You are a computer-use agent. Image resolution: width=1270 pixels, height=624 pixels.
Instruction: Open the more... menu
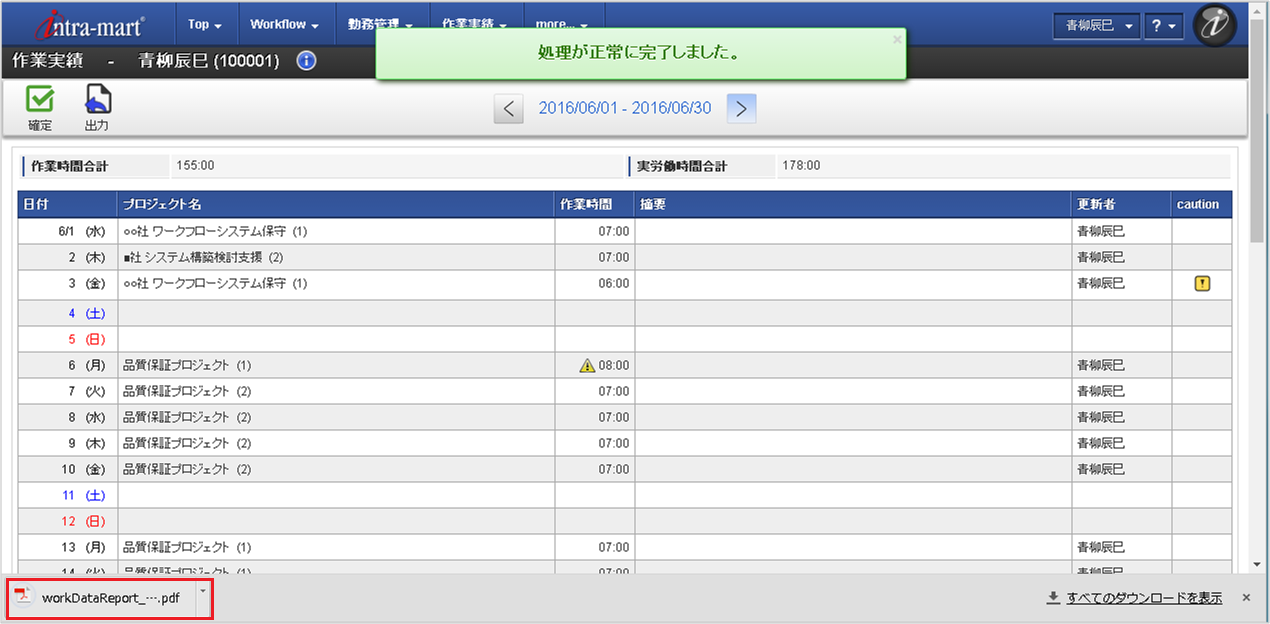click(561, 24)
